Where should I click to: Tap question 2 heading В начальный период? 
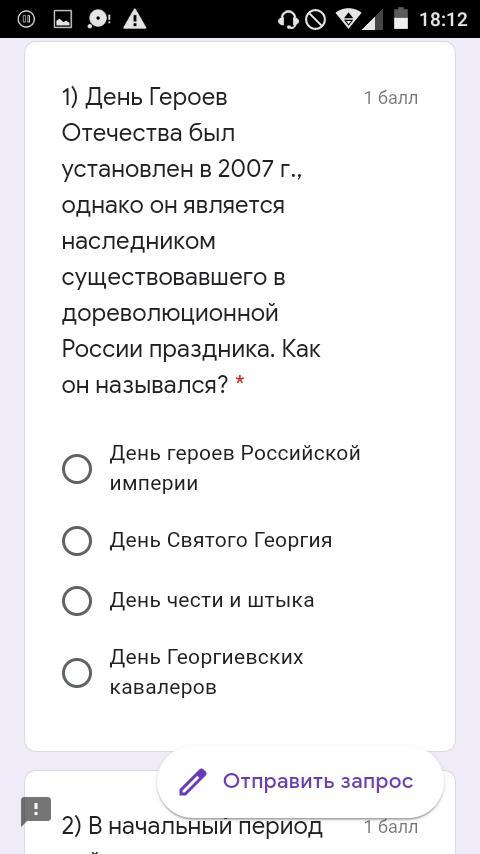click(x=192, y=826)
